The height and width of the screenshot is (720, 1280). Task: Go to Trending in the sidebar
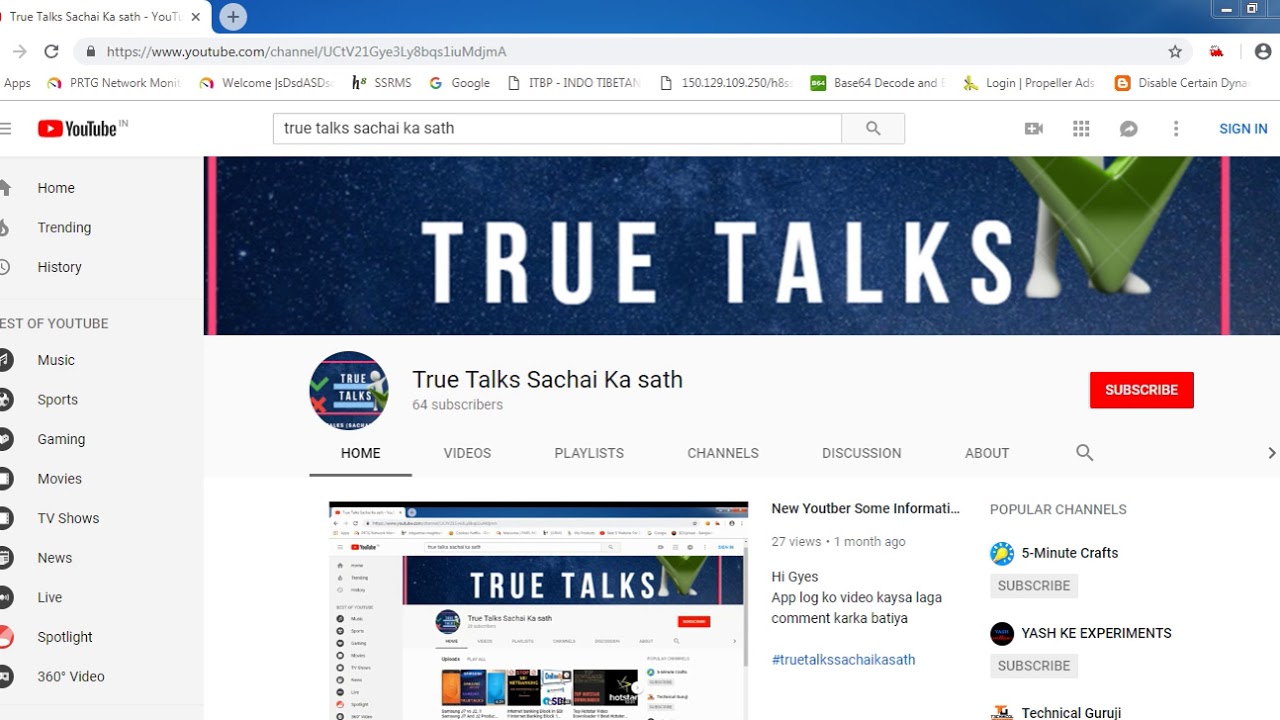(x=64, y=228)
